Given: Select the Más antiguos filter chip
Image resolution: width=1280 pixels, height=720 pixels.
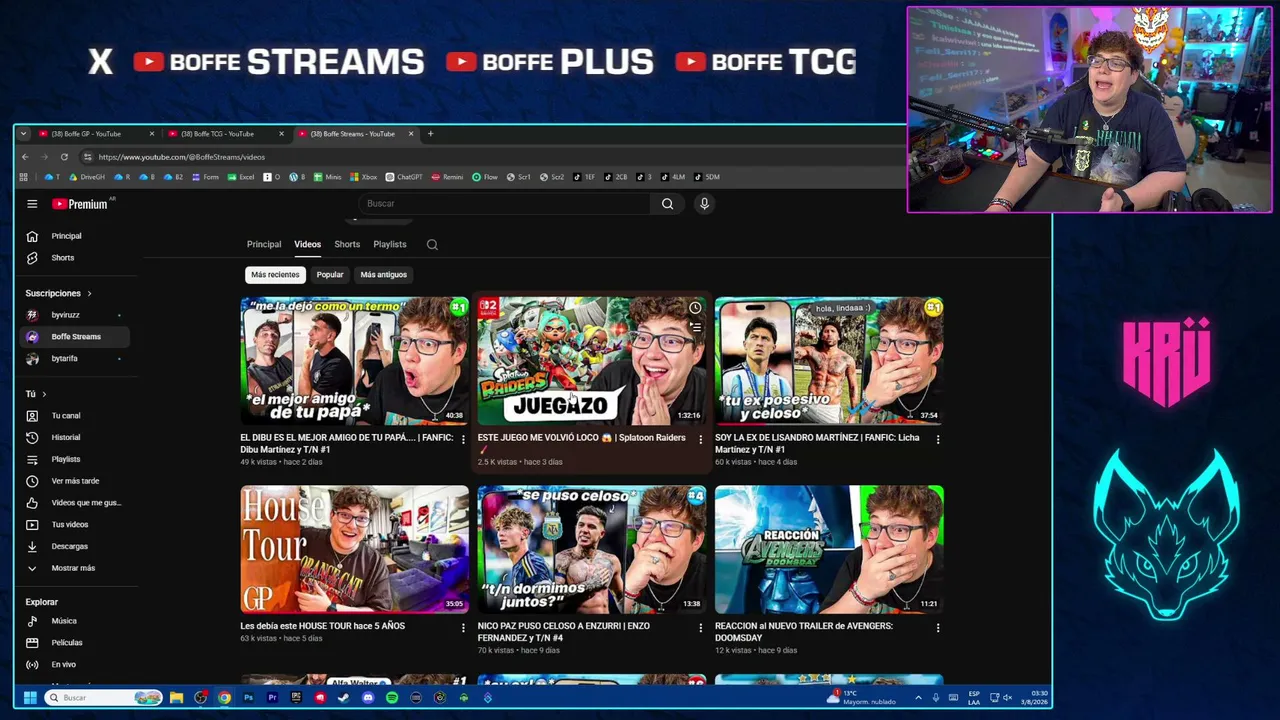Looking at the screenshot, I should click(x=383, y=274).
